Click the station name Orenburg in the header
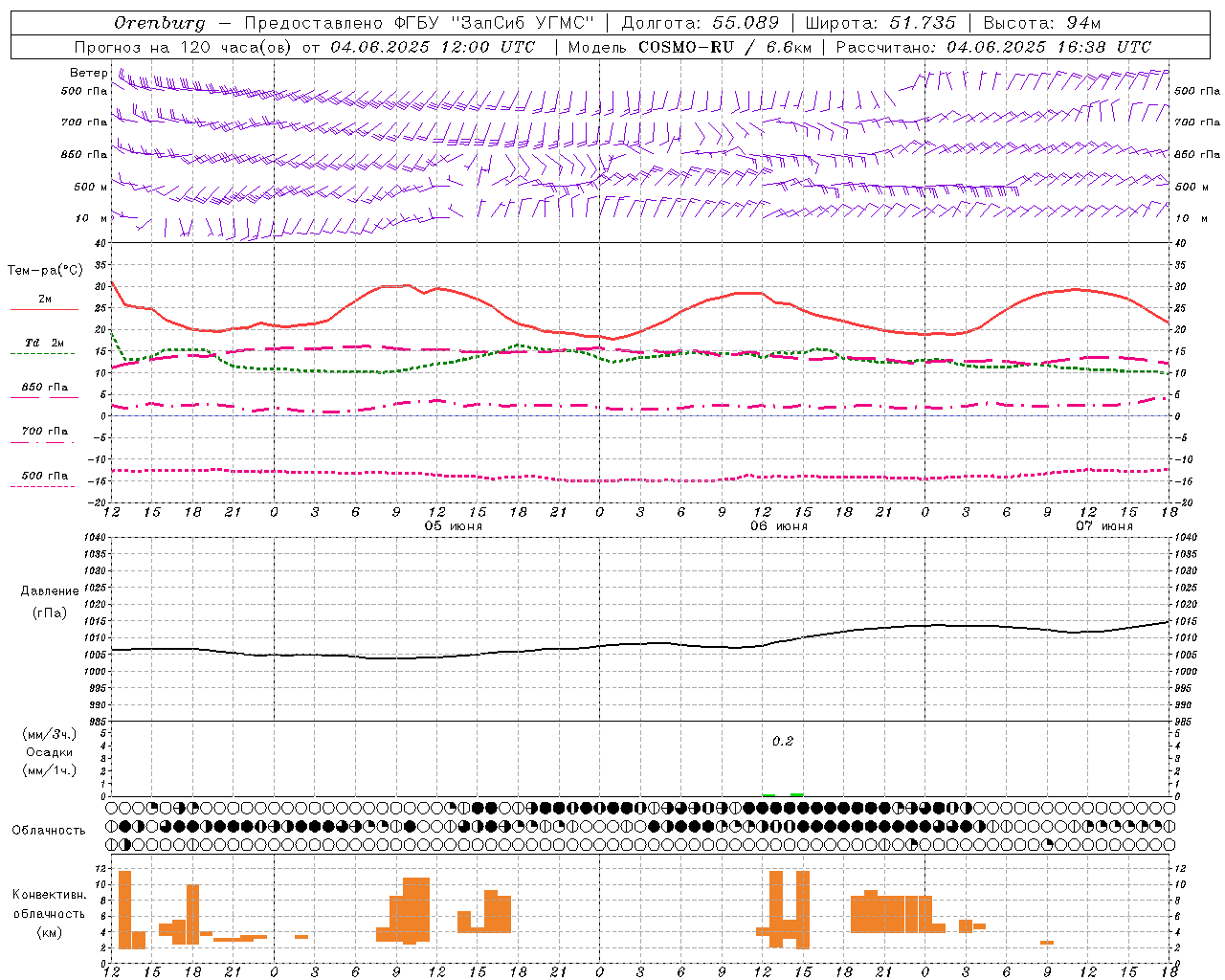This screenshot has width=1225, height=980. 159,23
